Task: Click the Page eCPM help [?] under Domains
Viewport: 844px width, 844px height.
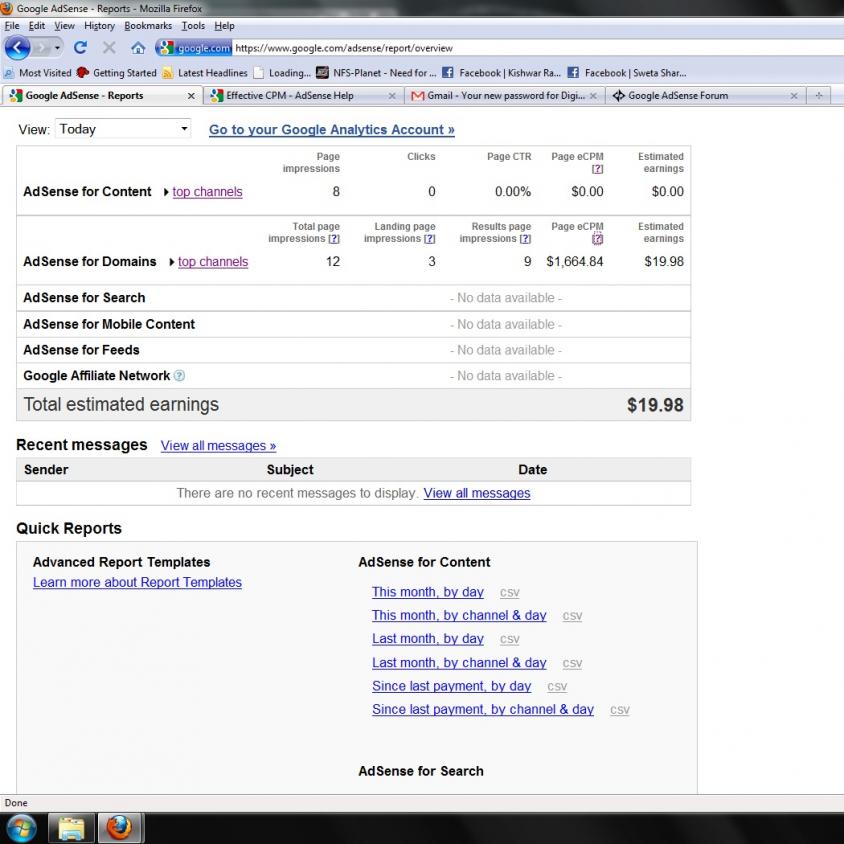Action: pos(597,239)
